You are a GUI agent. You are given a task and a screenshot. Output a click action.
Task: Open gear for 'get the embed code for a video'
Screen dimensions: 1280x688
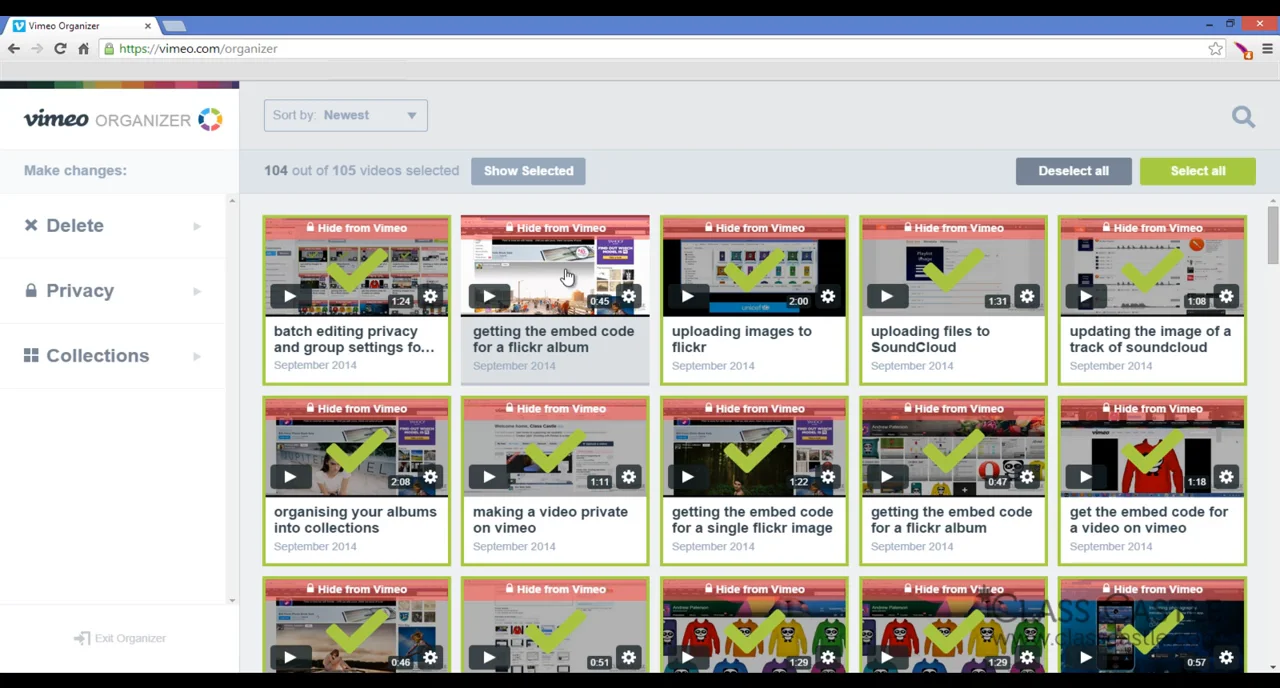pyautogui.click(x=1226, y=477)
